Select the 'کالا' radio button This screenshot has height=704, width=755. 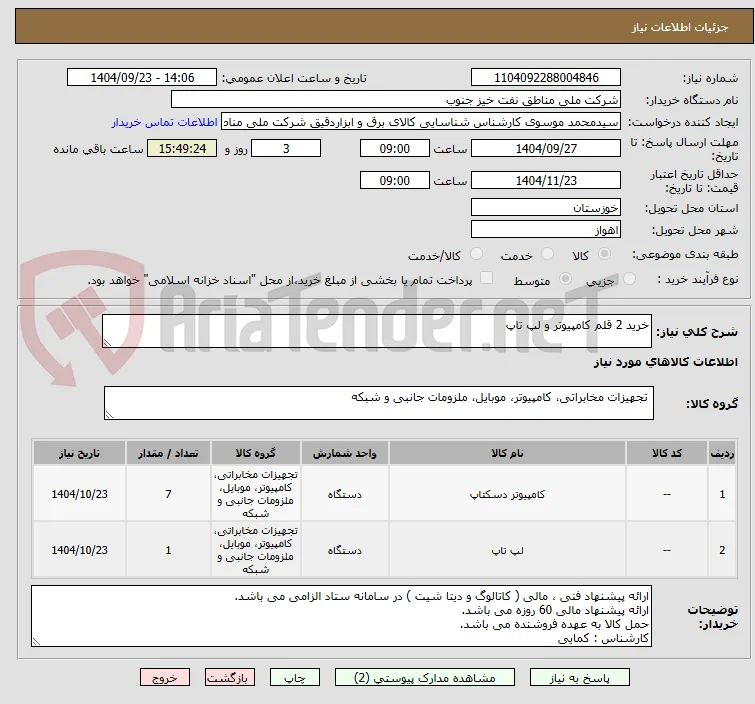pos(604,254)
